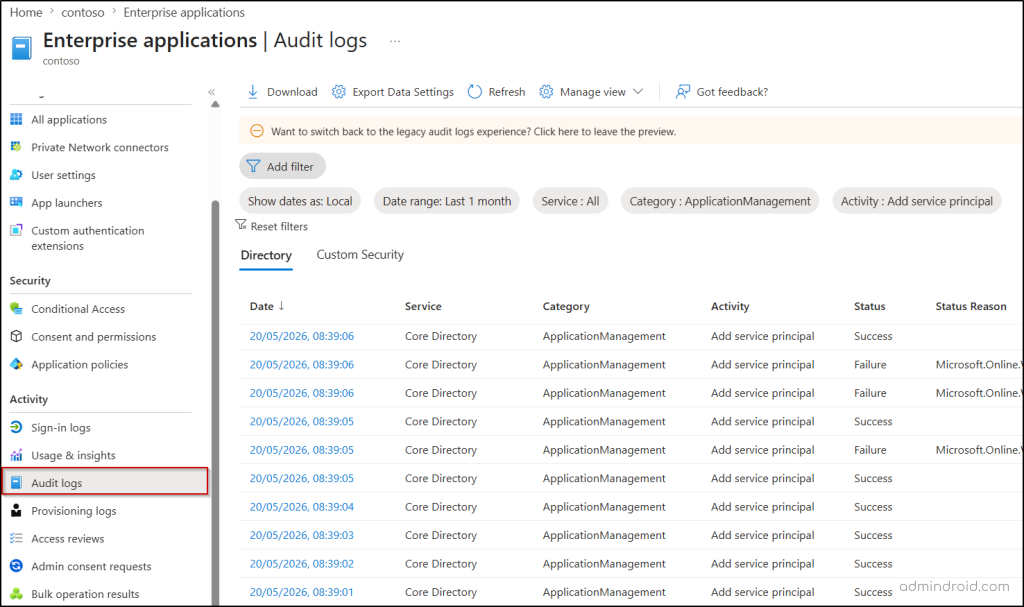Click the Got feedback person icon
The height and width of the screenshot is (607, 1024).
click(682, 92)
